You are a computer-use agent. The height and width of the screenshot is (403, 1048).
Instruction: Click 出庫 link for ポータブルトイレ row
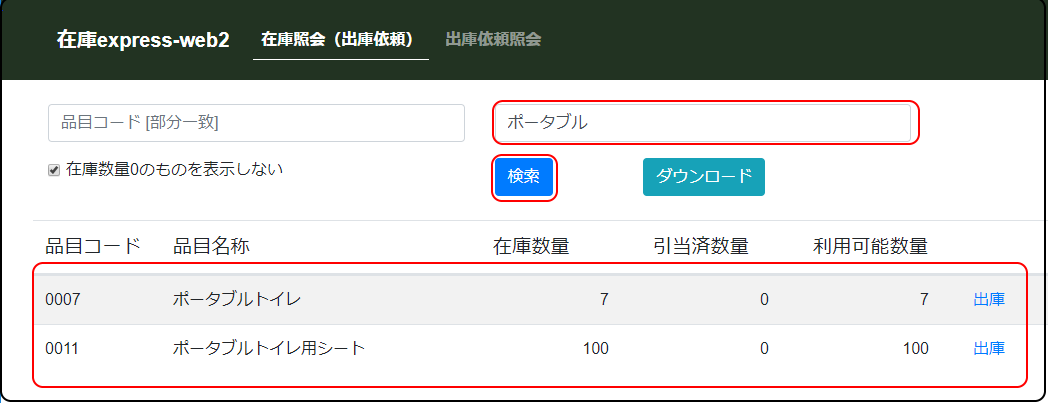click(x=989, y=299)
